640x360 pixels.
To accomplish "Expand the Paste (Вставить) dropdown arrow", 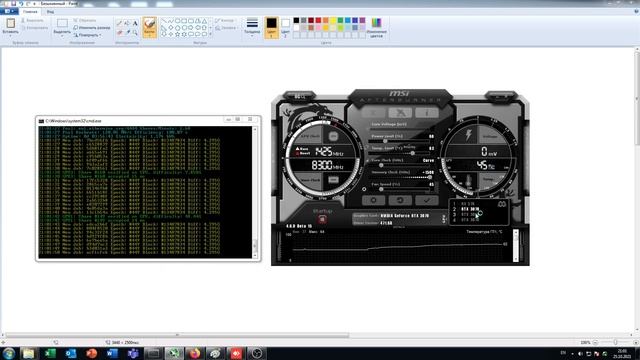I will 11,36.
